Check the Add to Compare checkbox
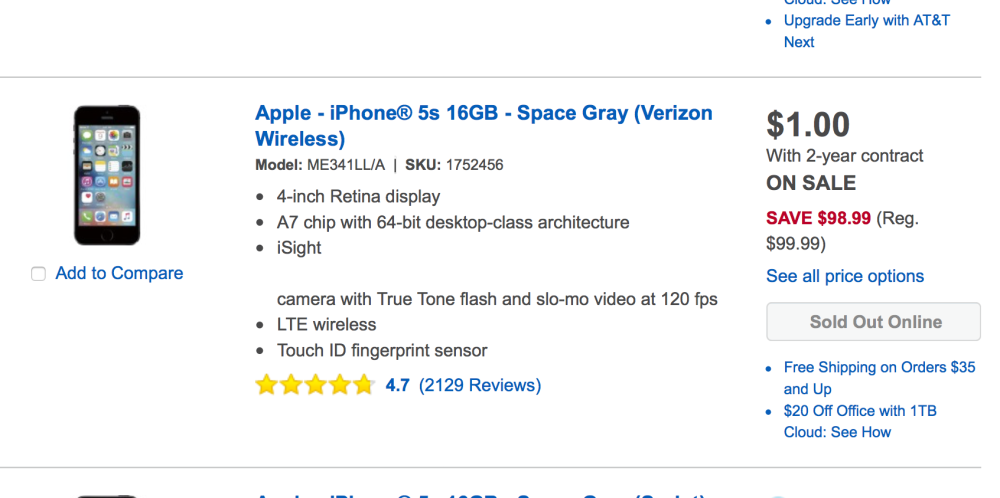 [x=38, y=274]
